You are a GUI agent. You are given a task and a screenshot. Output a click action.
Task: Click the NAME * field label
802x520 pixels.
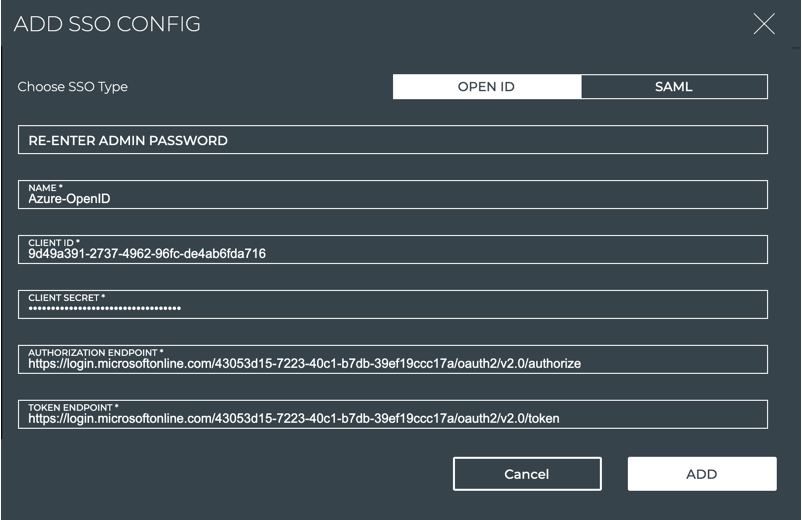pyautogui.click(x=44, y=188)
